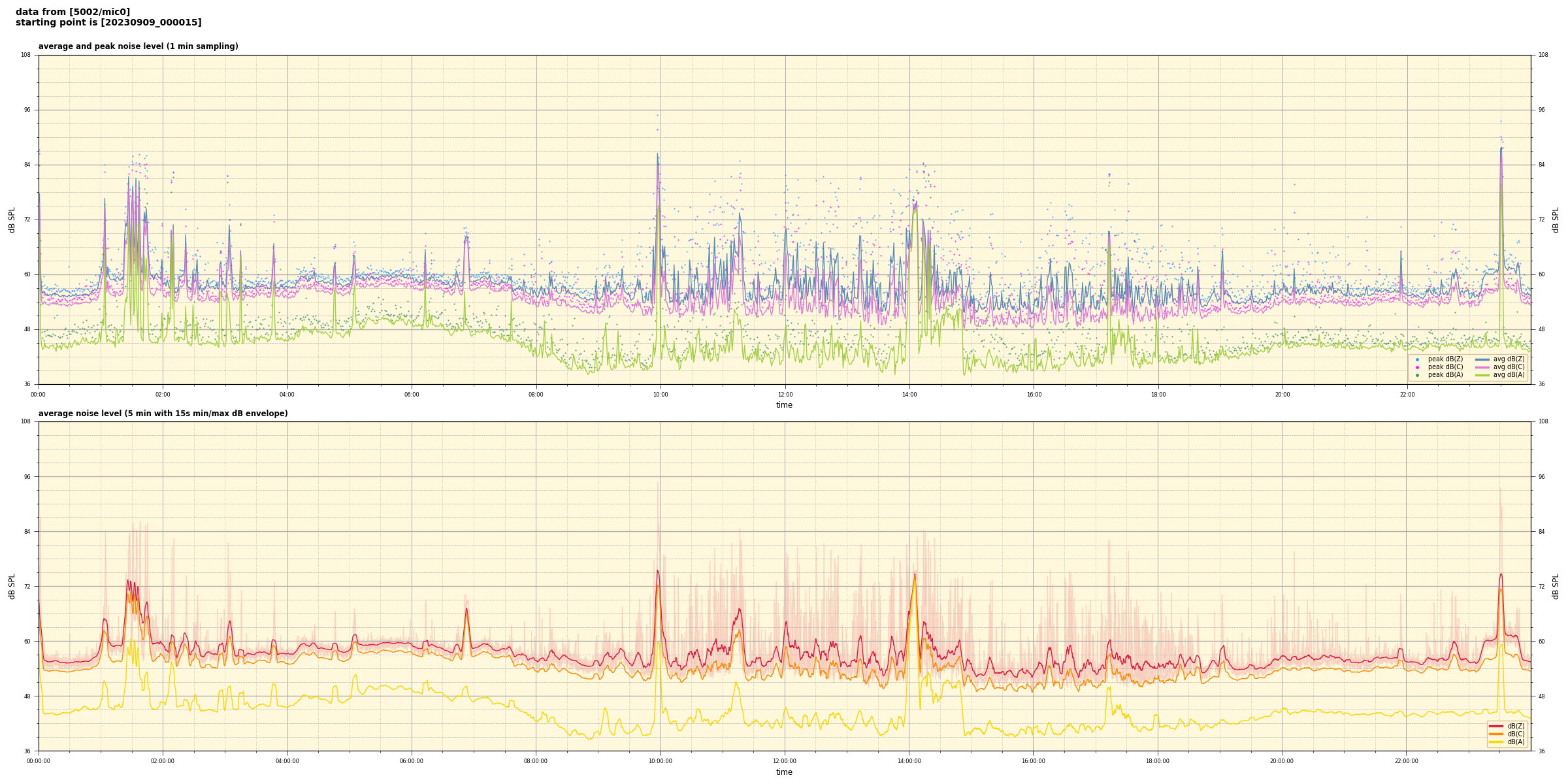Click the 22:00 tick label on upper chart

(1407, 395)
